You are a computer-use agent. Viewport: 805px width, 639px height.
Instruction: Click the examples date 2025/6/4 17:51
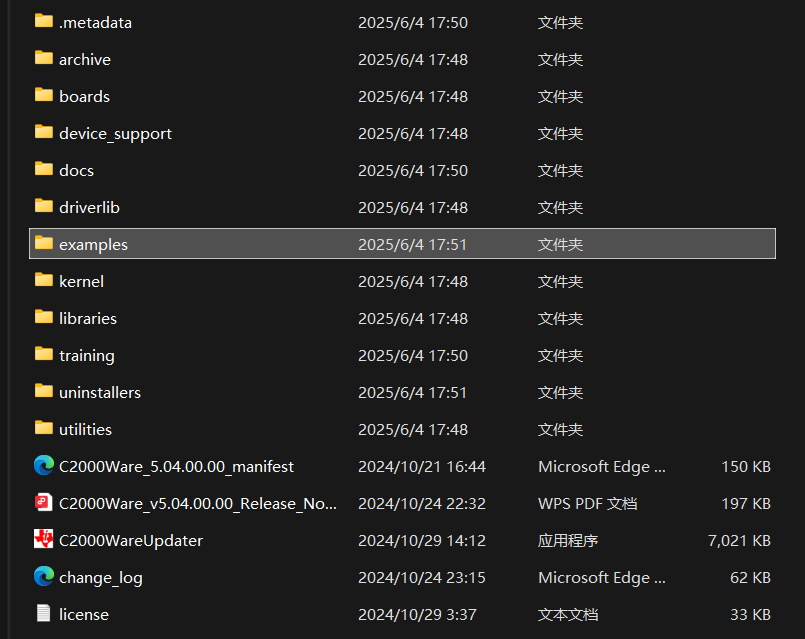click(413, 245)
